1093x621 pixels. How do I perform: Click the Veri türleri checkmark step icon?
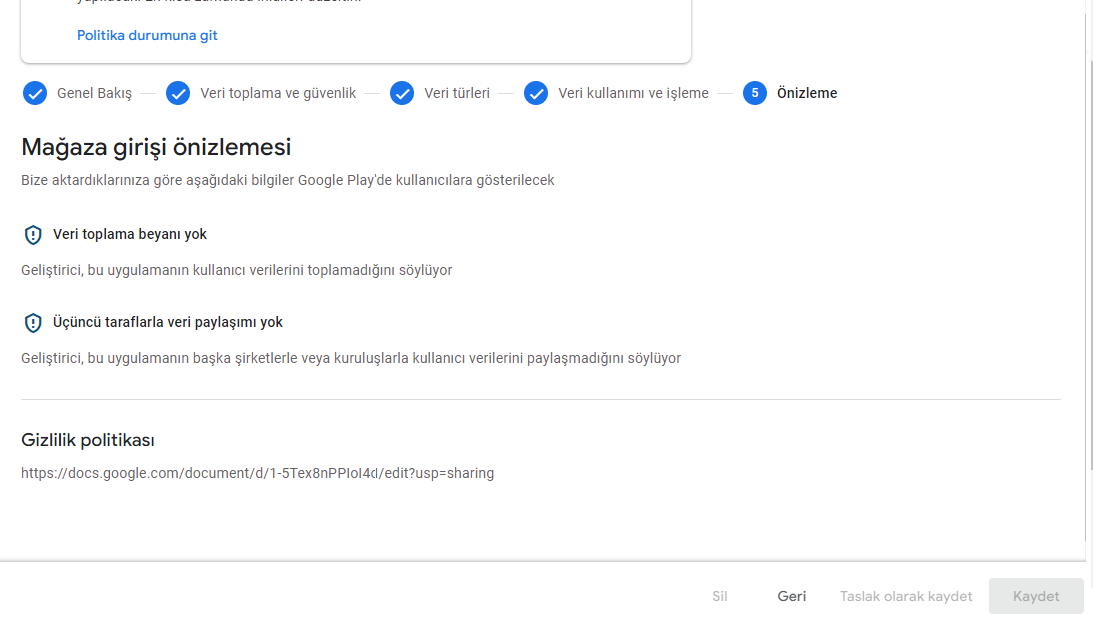(402, 93)
